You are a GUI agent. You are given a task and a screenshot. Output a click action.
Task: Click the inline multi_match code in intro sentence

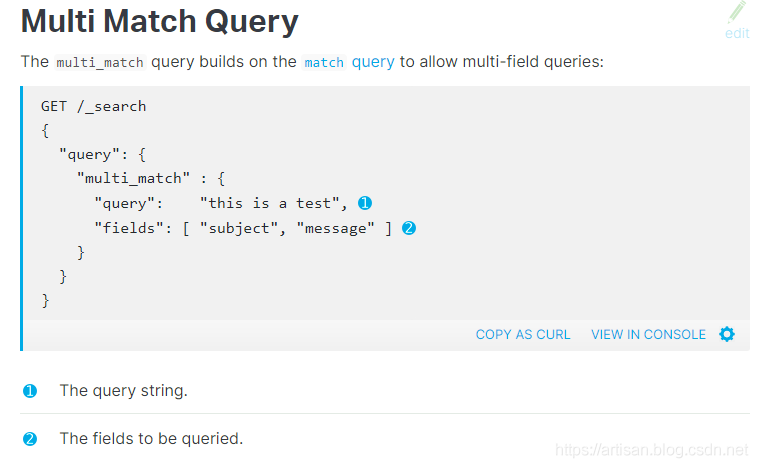click(100, 62)
